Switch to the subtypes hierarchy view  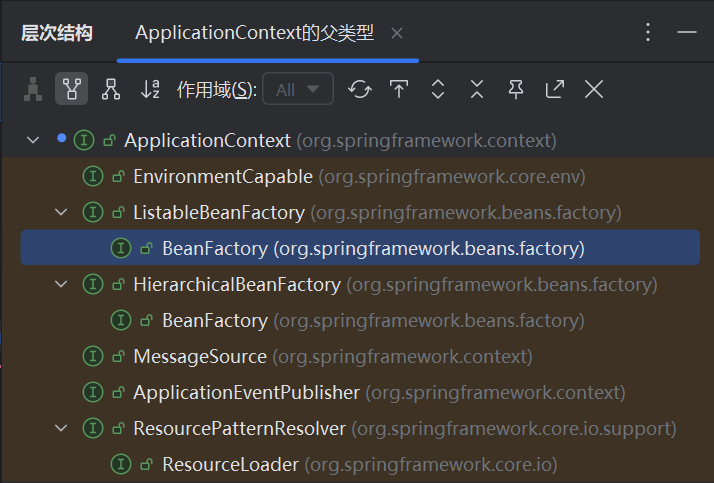click(111, 89)
